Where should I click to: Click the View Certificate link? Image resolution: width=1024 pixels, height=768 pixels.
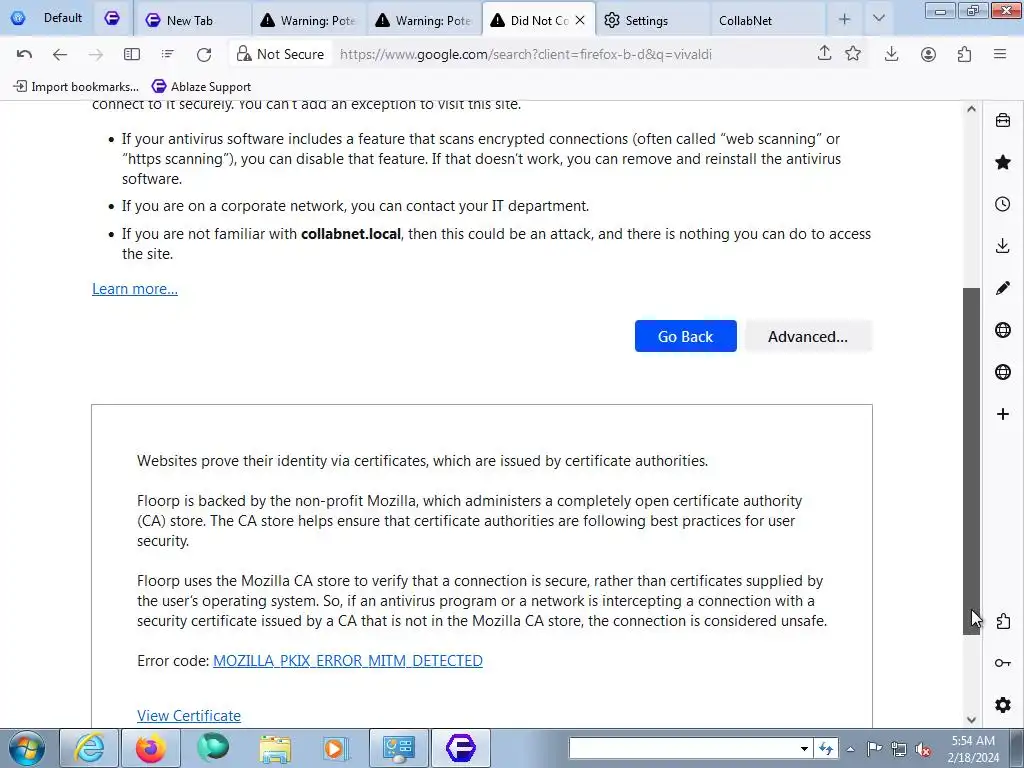[189, 716]
